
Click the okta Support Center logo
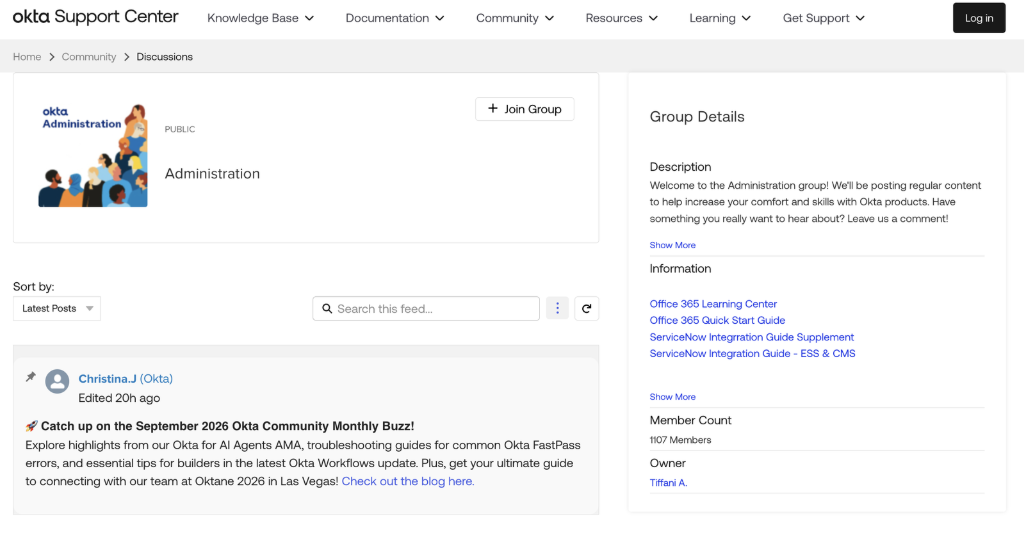click(95, 16)
